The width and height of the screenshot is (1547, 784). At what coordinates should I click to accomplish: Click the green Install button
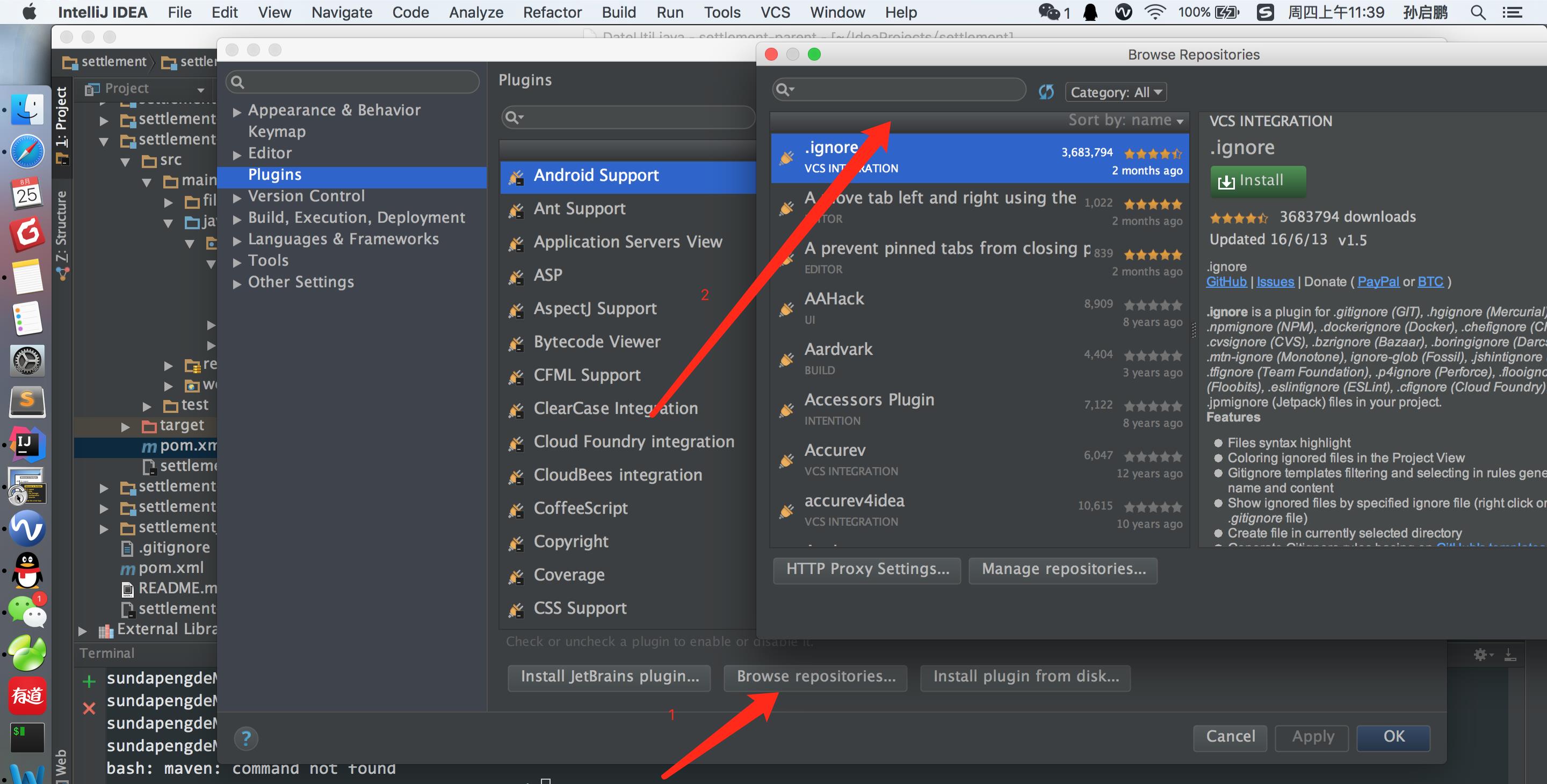click(x=1257, y=180)
